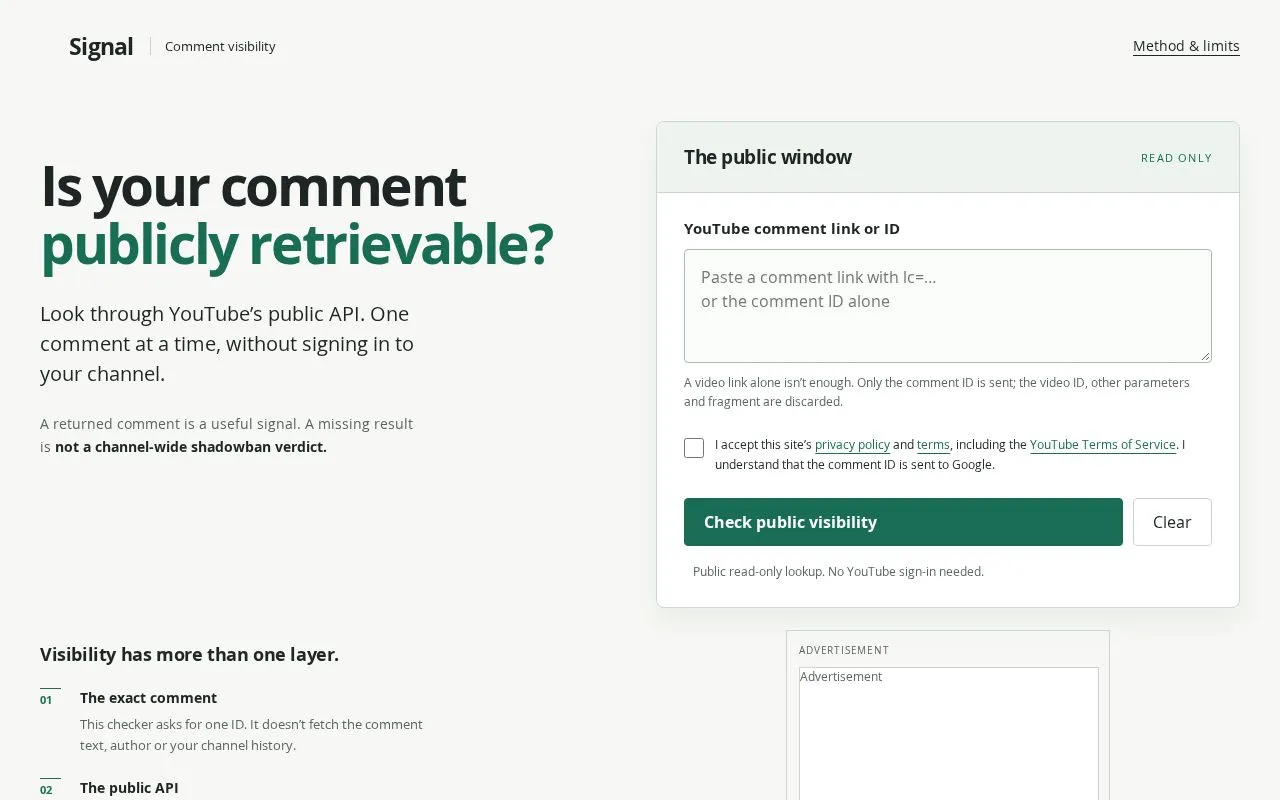Select the 'The public window' heading
This screenshot has height=800, width=1280.
click(x=768, y=157)
